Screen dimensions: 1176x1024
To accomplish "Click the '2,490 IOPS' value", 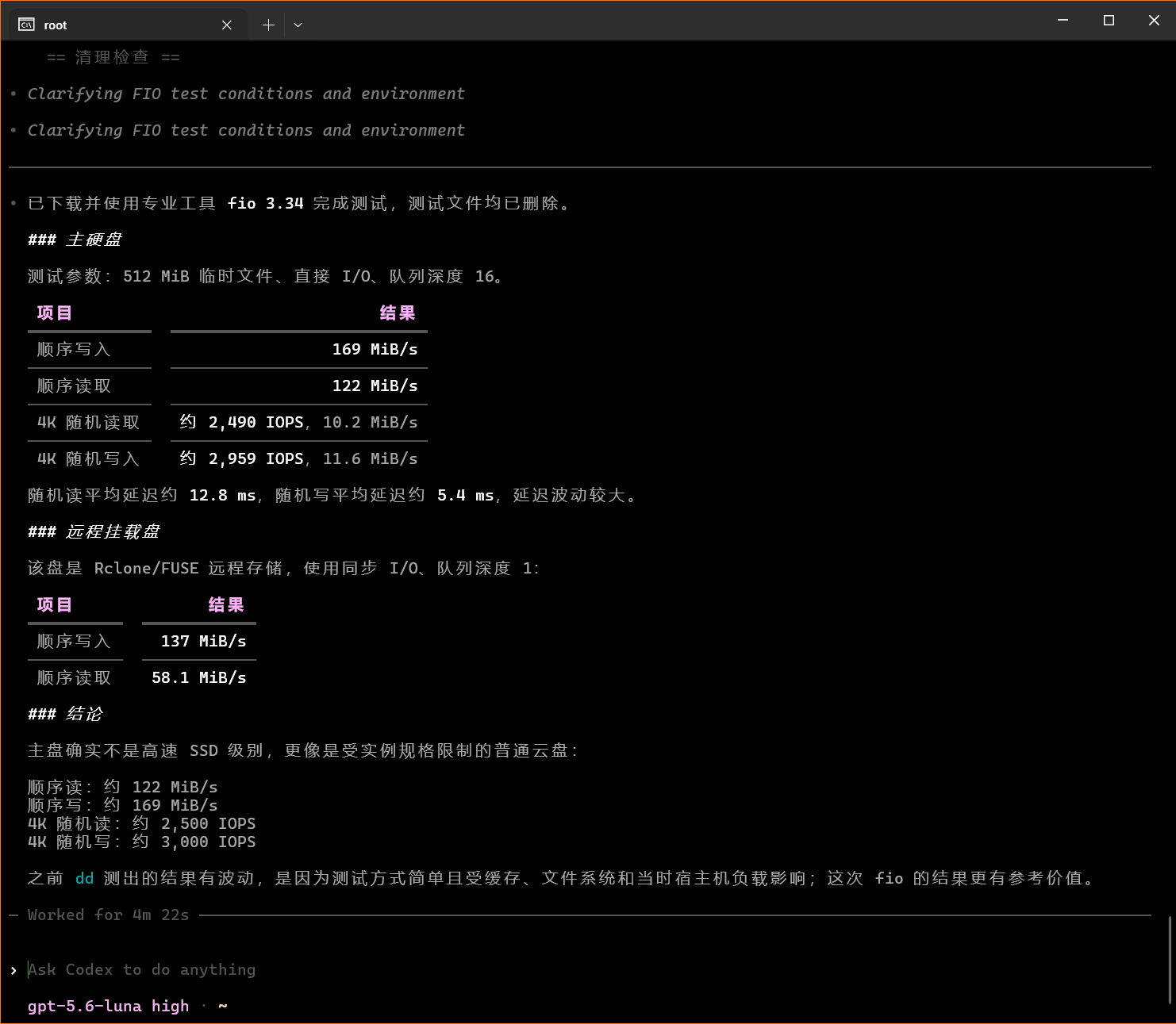I will tap(256, 422).
